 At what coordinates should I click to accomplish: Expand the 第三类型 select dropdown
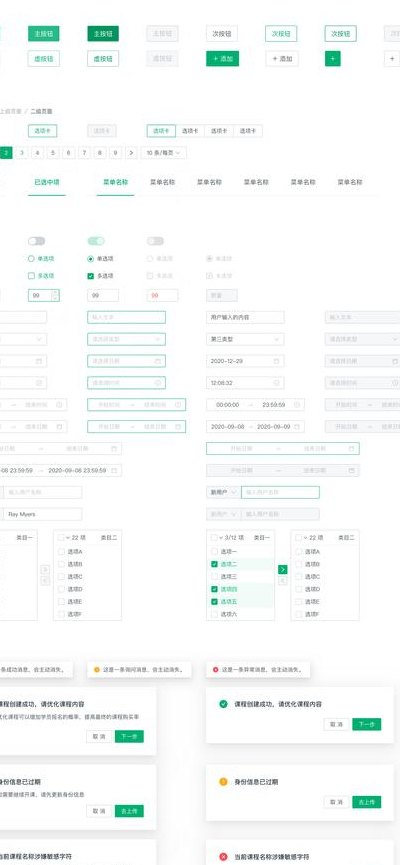pyautogui.click(x=246, y=339)
